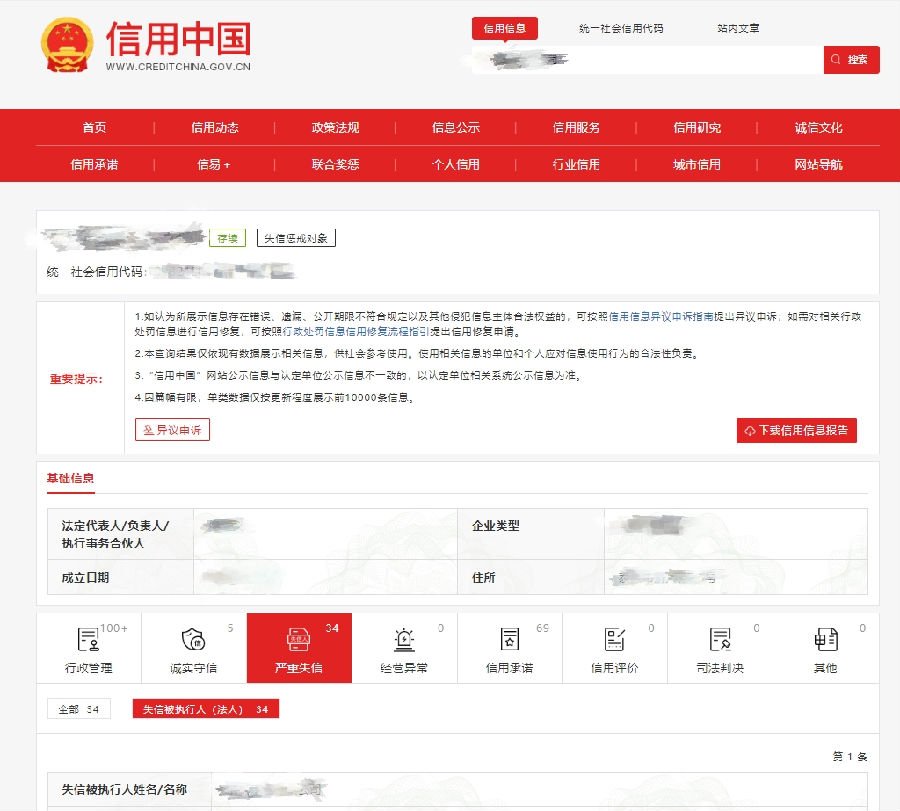Expand 信易+ navigation item
The width and height of the screenshot is (900, 811).
click(214, 165)
